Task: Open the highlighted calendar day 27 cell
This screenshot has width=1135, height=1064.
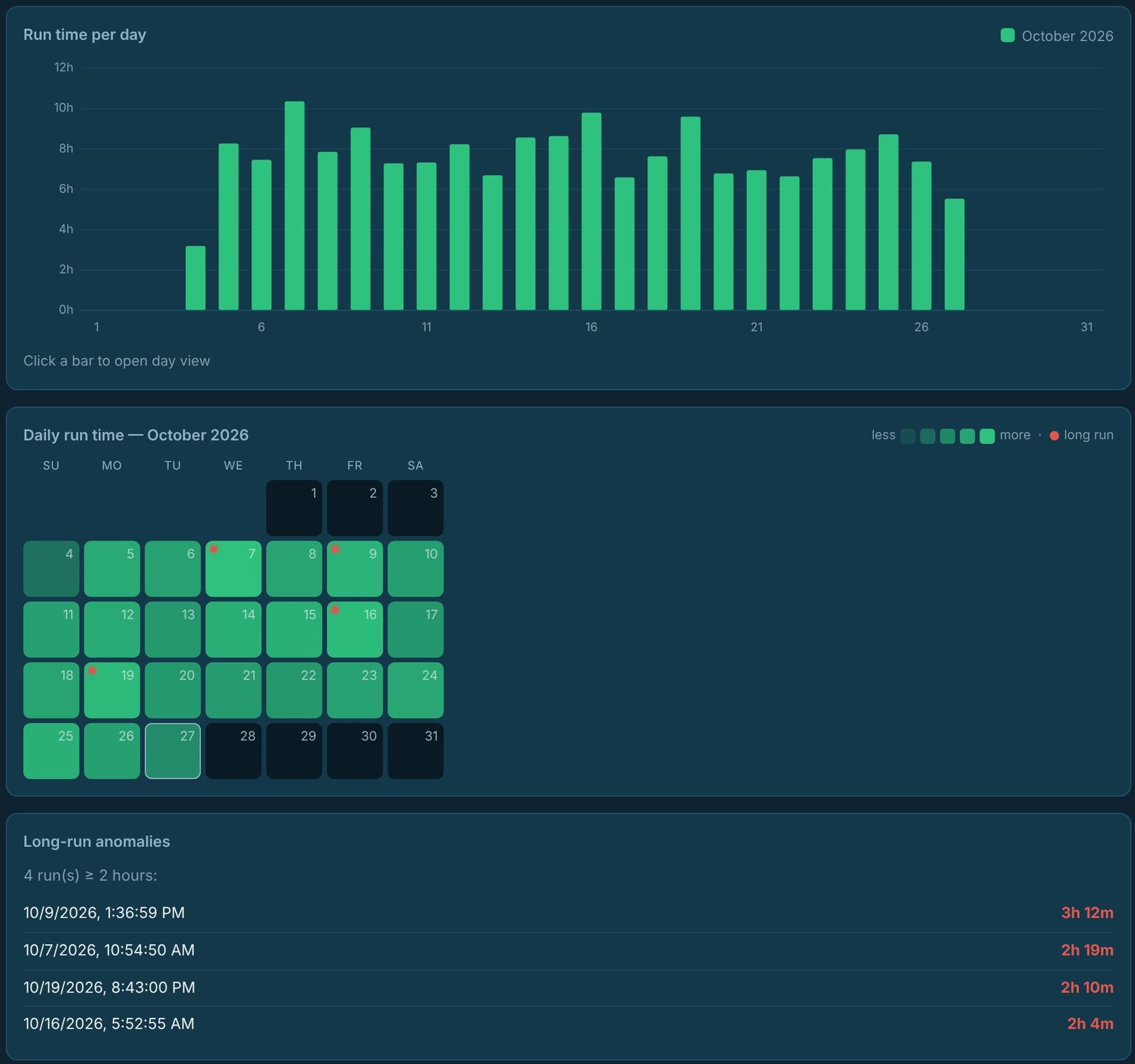Action: (x=172, y=751)
